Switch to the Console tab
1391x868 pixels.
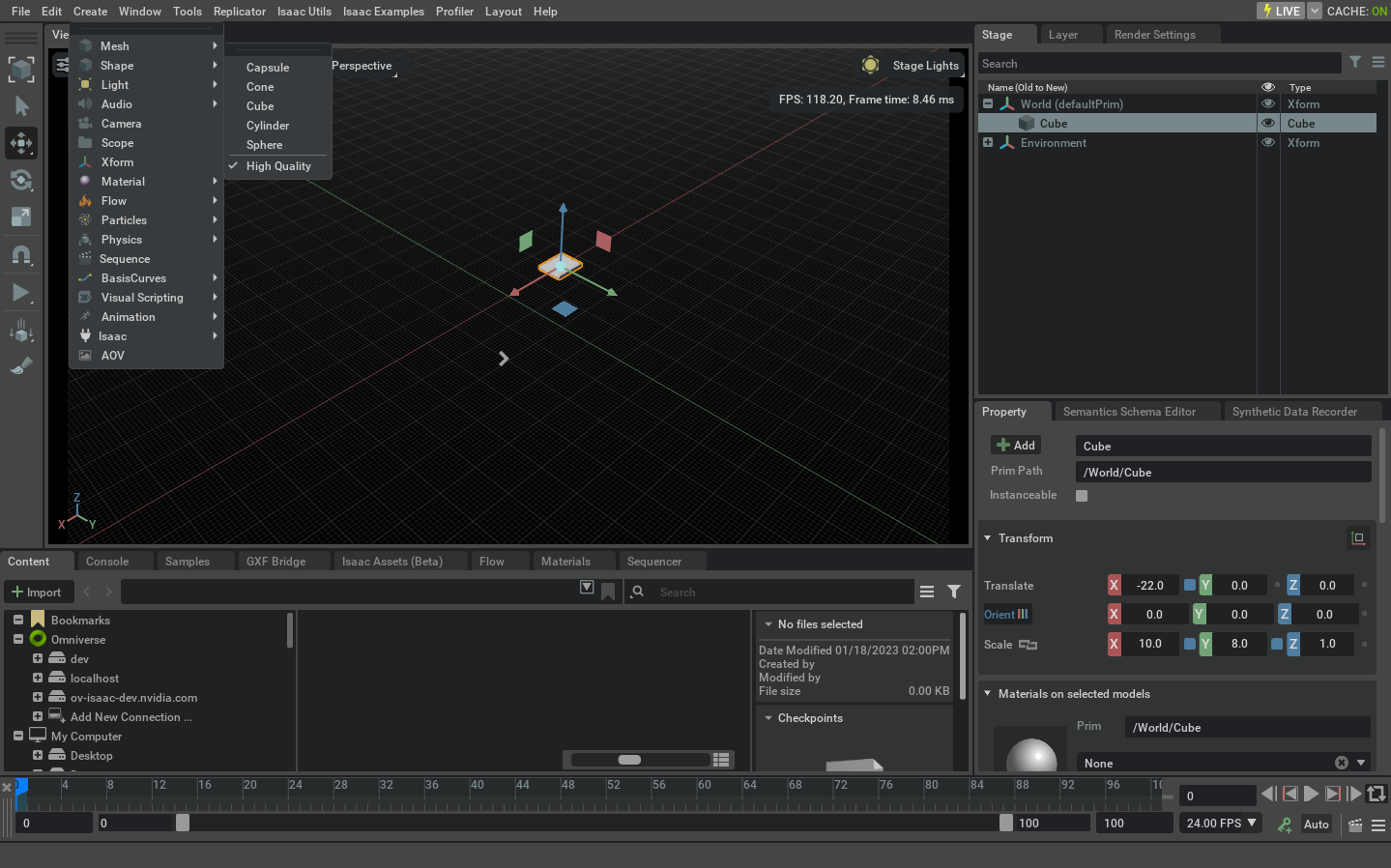tap(107, 561)
